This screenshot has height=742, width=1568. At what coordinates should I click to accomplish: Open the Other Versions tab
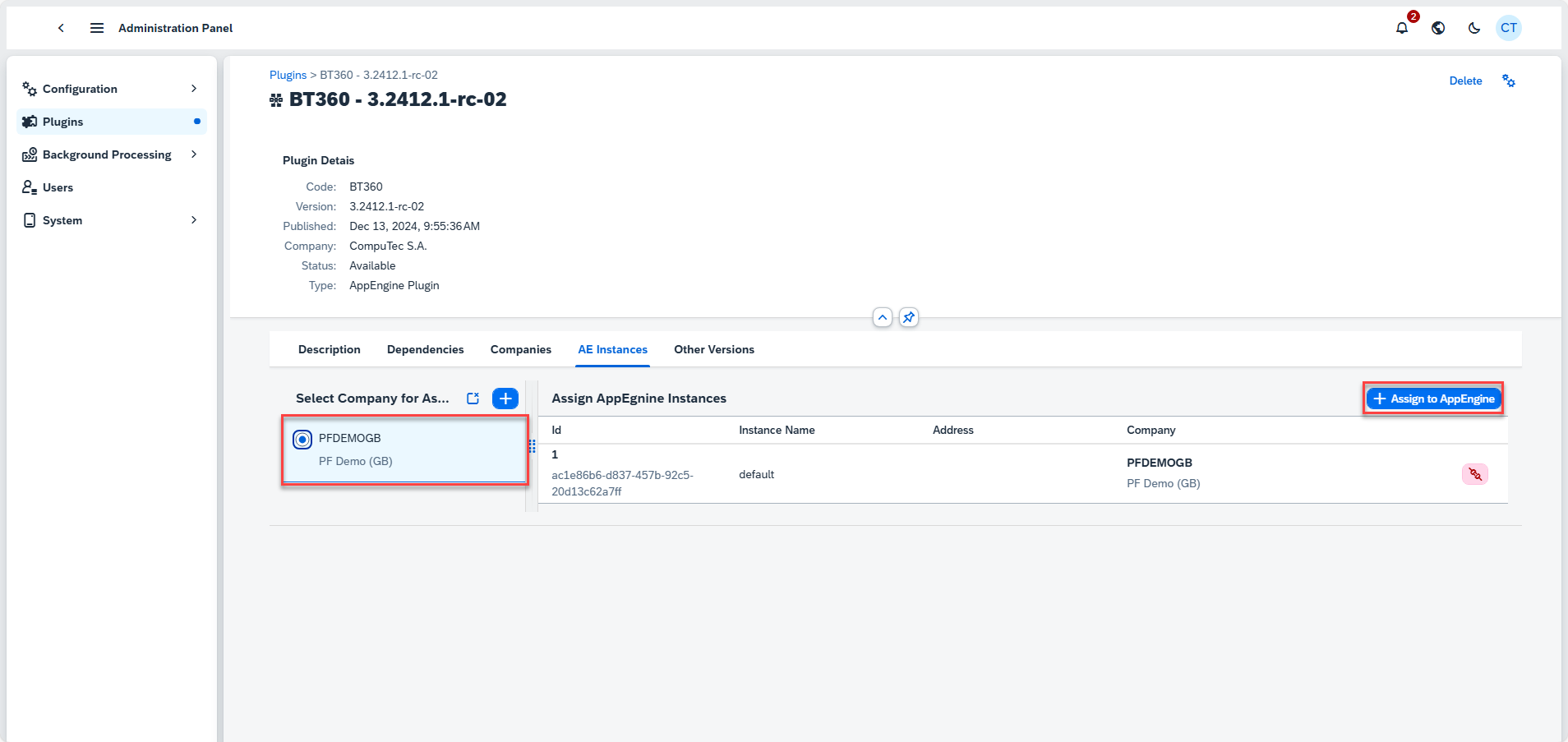[713, 349]
